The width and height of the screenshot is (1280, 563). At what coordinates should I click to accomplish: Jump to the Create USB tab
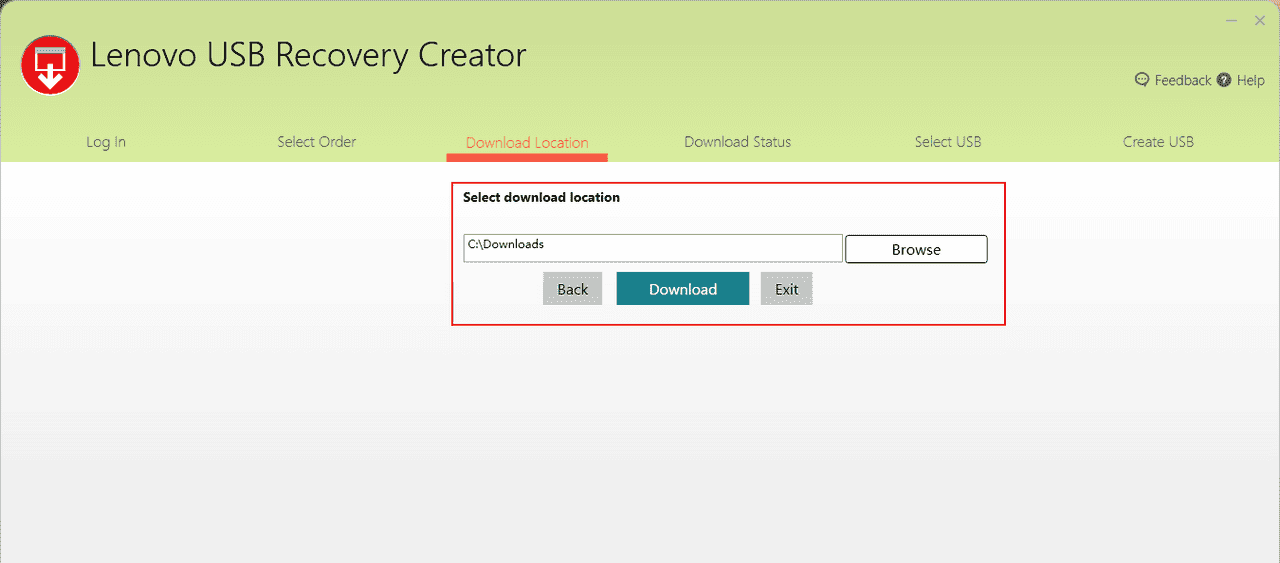(1158, 142)
